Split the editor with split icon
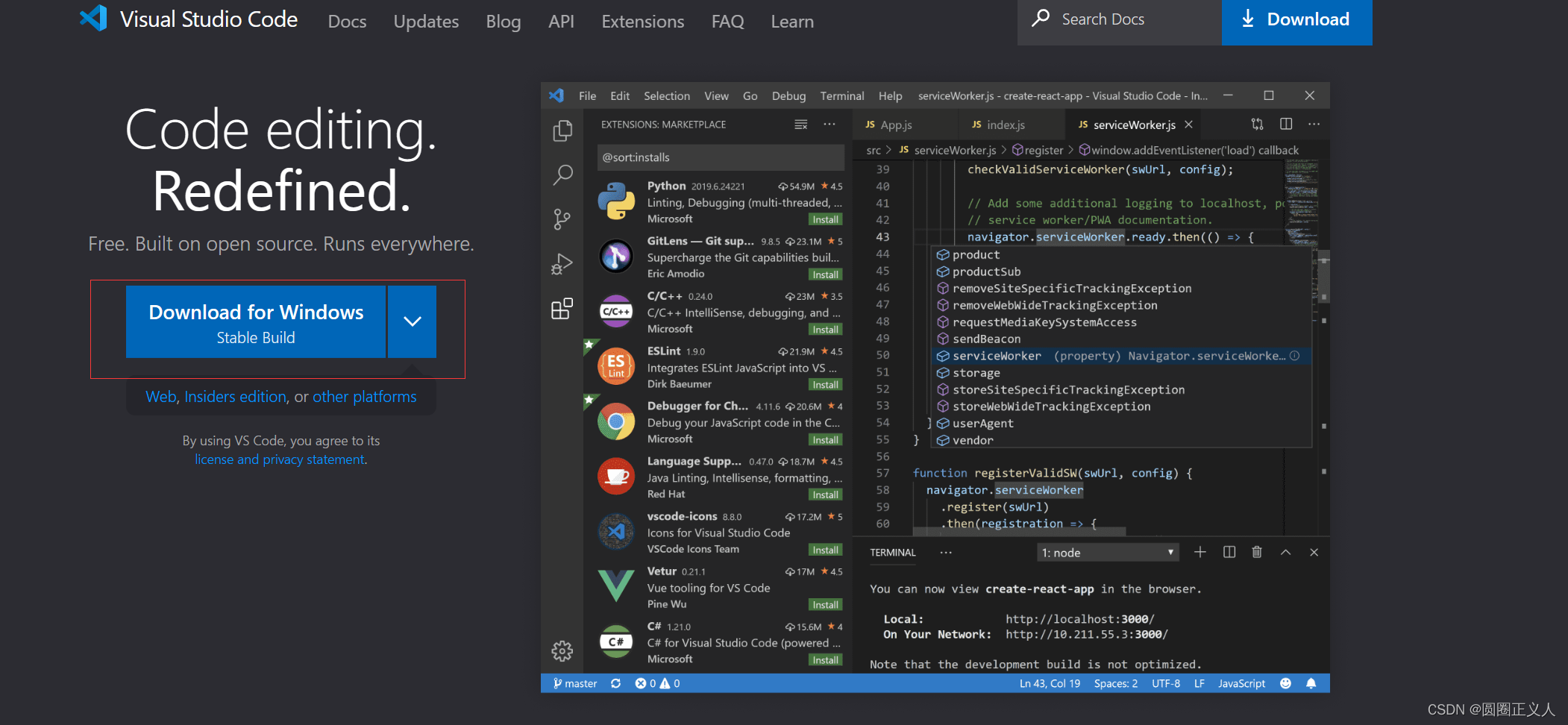This screenshot has width=1568, height=725. (1286, 125)
